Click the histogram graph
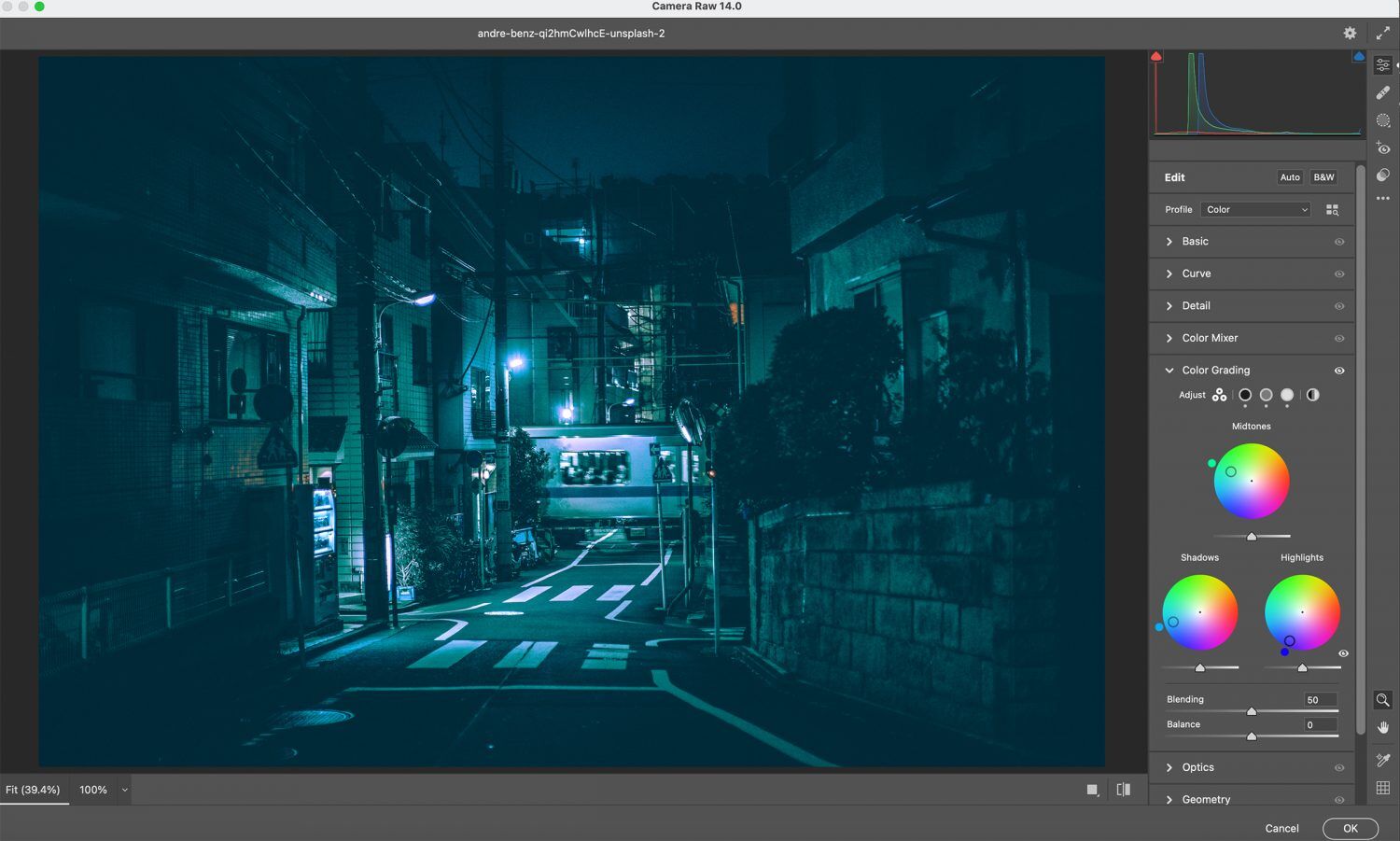The image size is (1400, 841). 1257,93
